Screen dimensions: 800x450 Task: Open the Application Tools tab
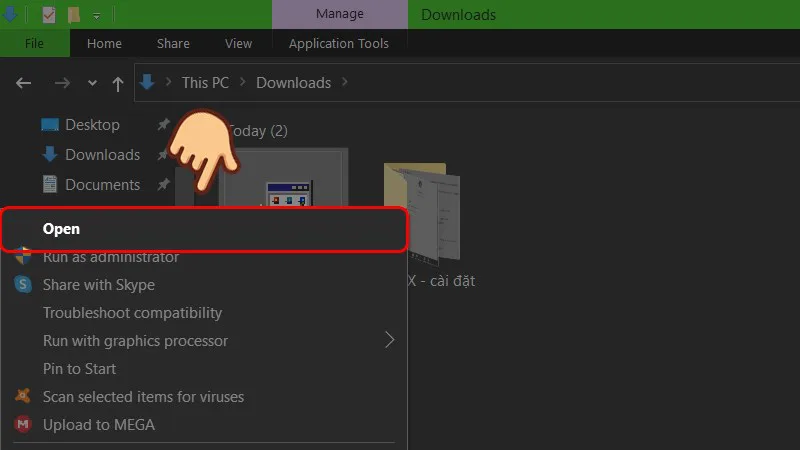(x=338, y=44)
